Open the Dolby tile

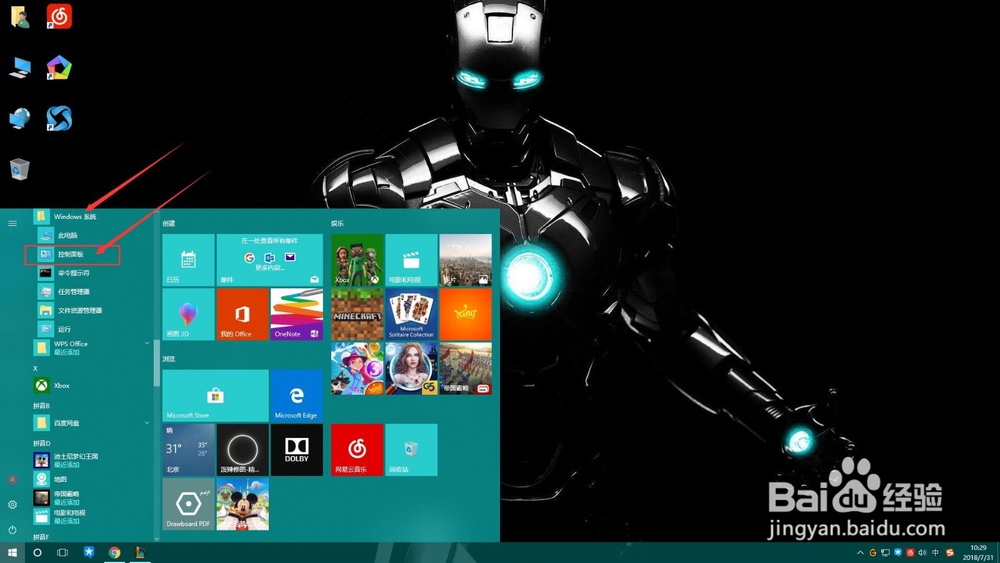coord(297,450)
